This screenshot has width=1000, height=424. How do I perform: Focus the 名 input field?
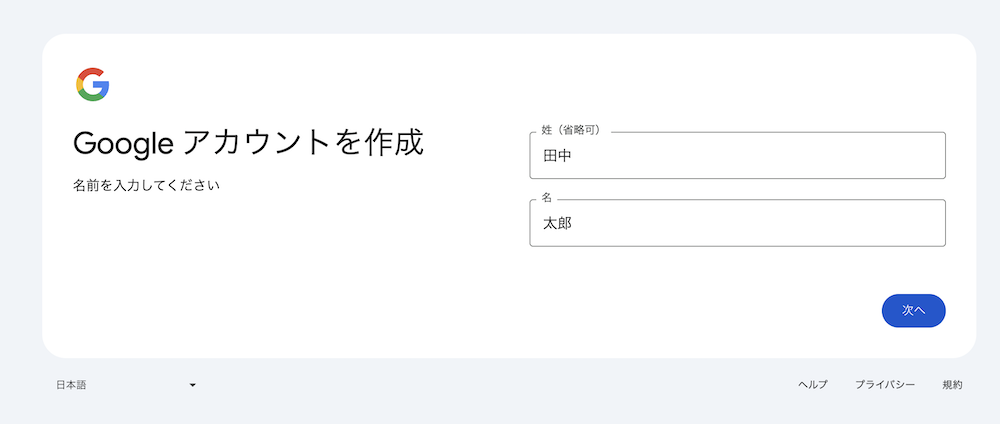[x=737, y=223]
